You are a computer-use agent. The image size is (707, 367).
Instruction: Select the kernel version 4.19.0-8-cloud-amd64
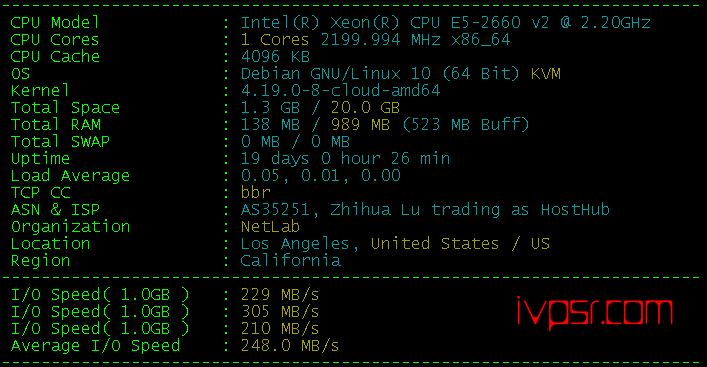pyautogui.click(x=340, y=91)
